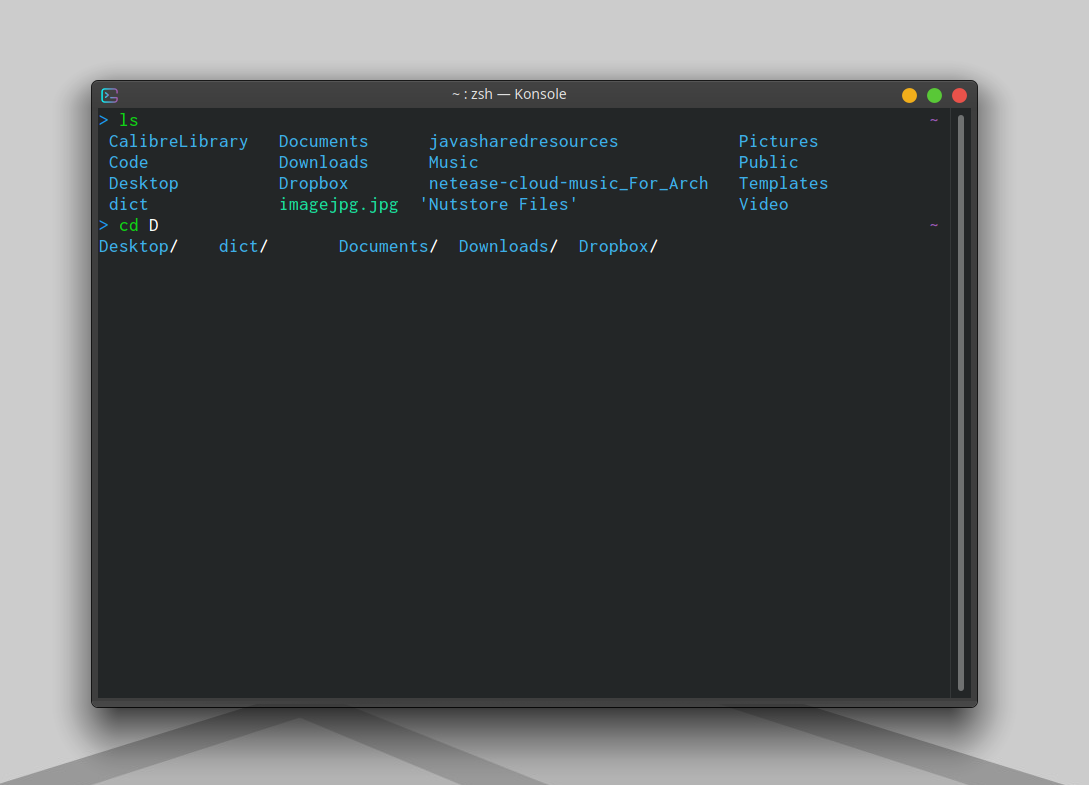Image resolution: width=1089 pixels, height=785 pixels.
Task: Click the 'ls' command text
Action: 128,120
